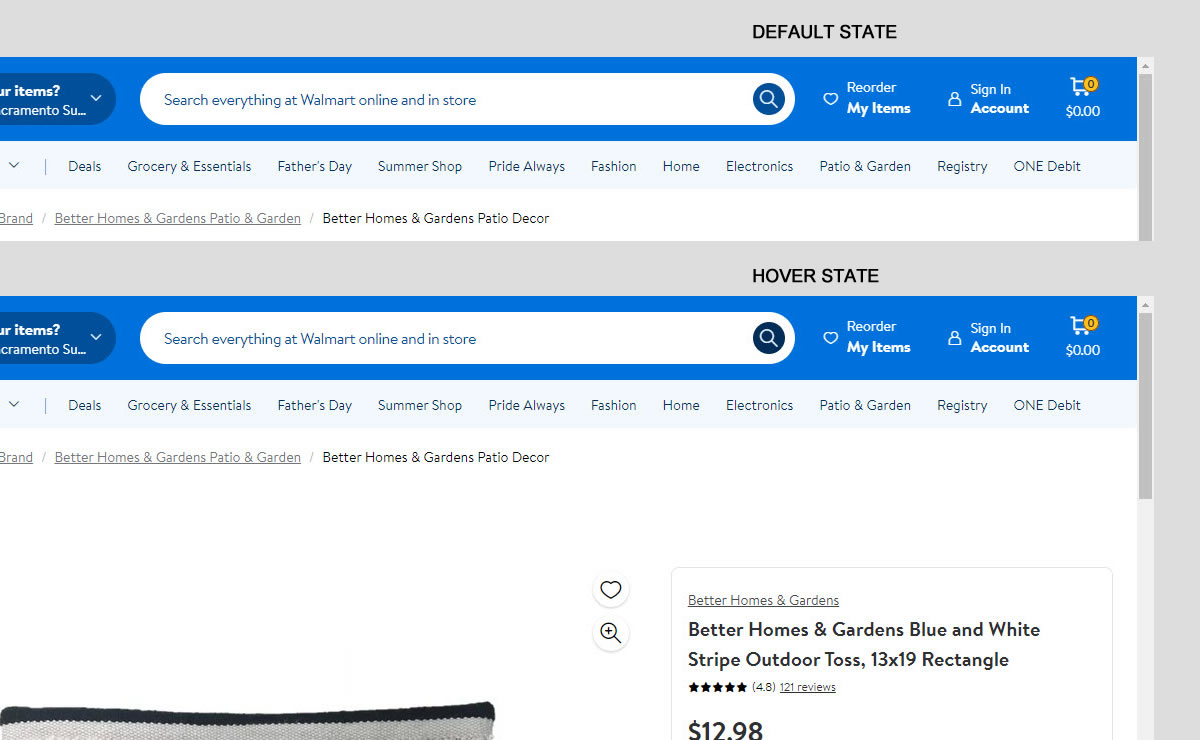Viewport: 1200px width, 740px height.
Task: Add the product to favorites with the heart icon
Action: (611, 590)
